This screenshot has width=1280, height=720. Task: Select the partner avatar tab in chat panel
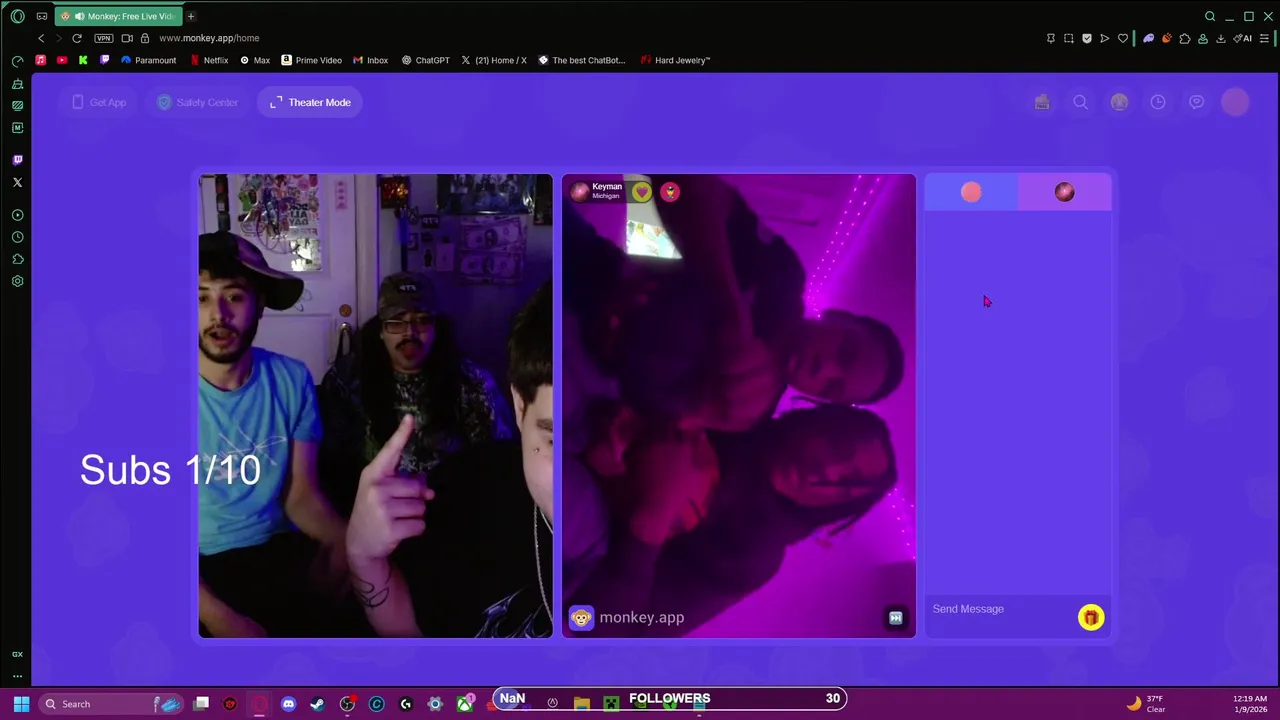click(x=1064, y=192)
